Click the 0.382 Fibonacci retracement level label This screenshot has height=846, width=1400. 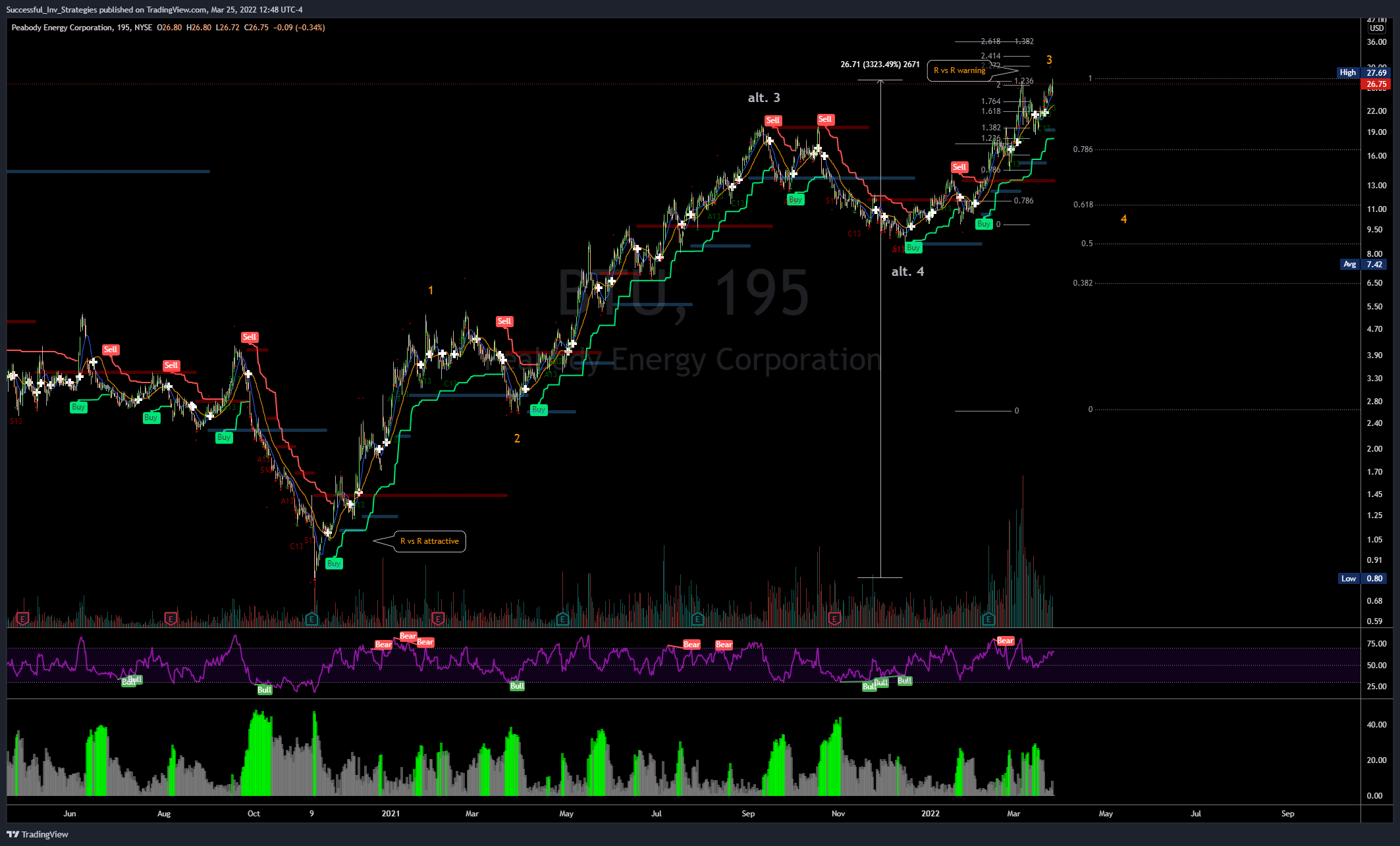coord(1083,283)
